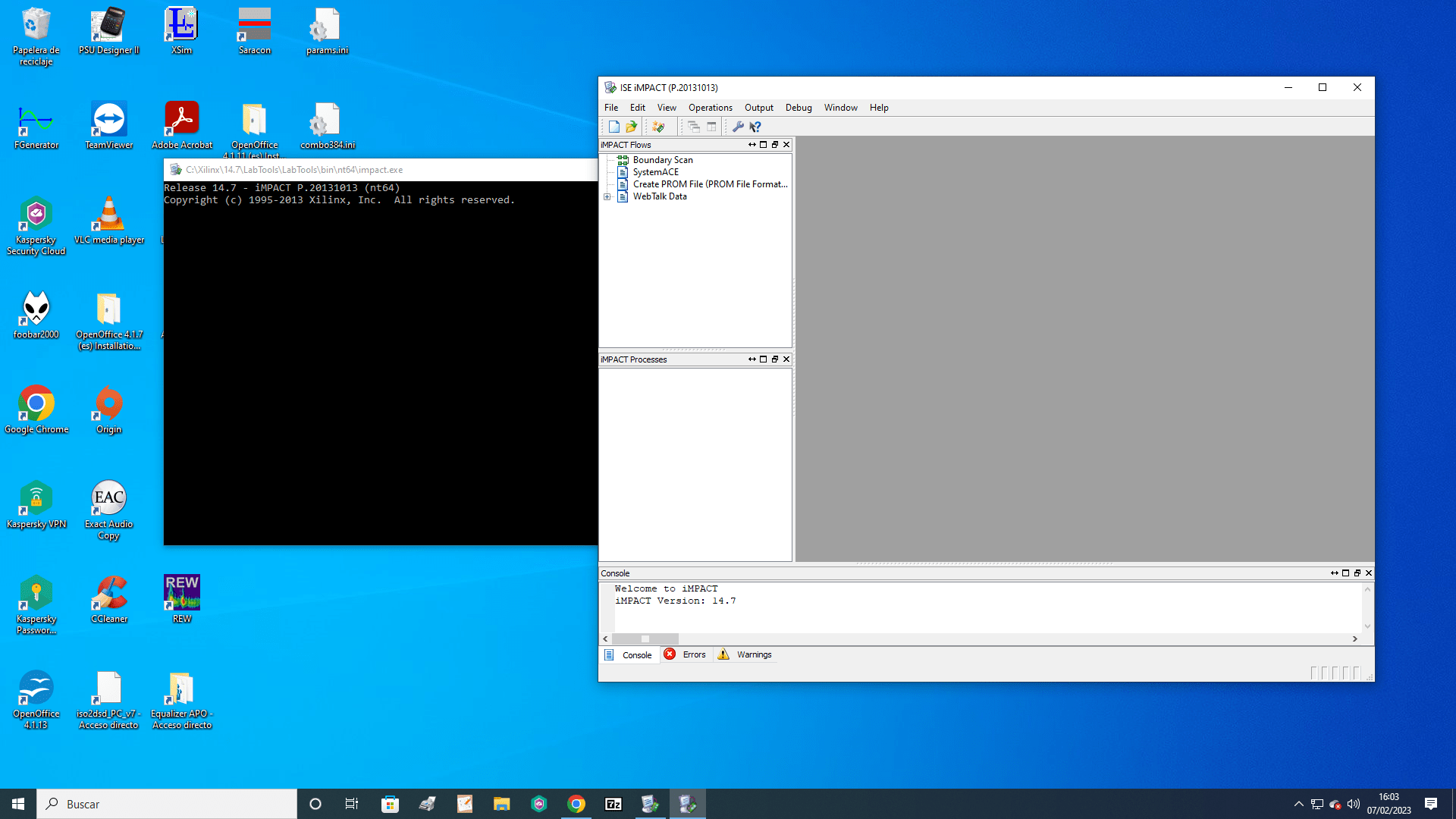Select Boundary Scan in iMPACT Flows
The image size is (1456, 819).
(663, 160)
